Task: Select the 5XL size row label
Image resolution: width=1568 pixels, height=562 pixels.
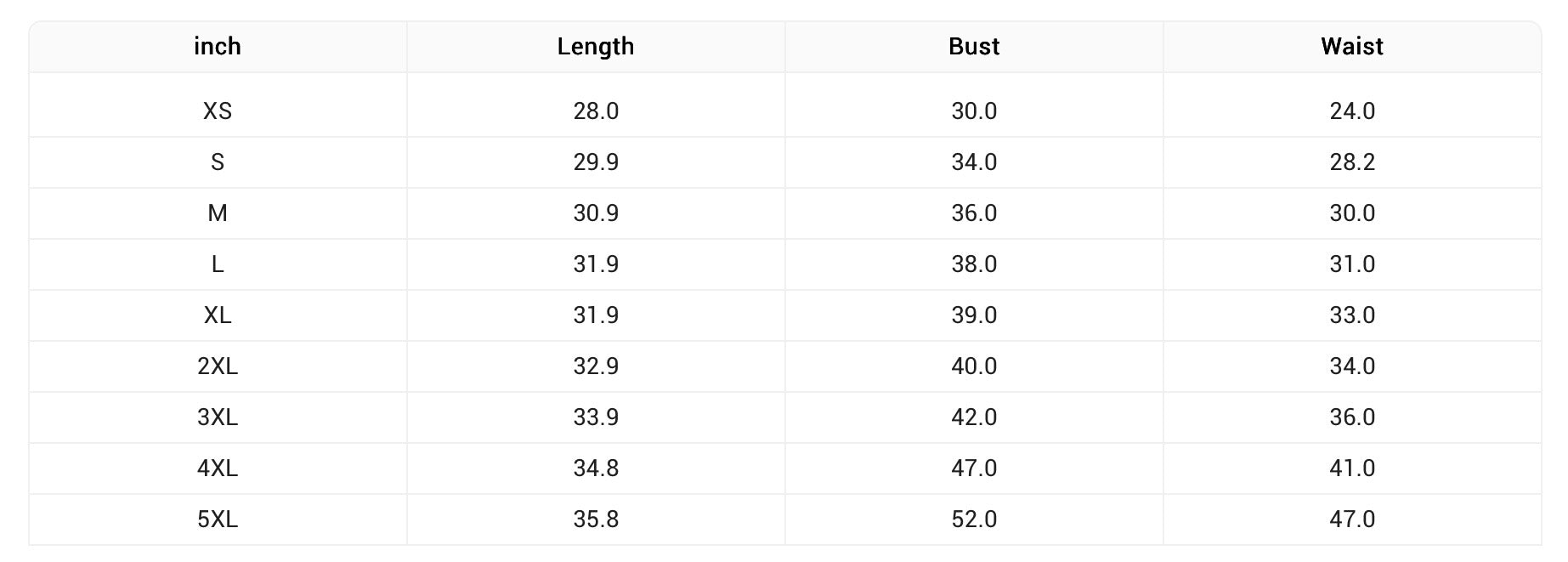Action: (218, 519)
